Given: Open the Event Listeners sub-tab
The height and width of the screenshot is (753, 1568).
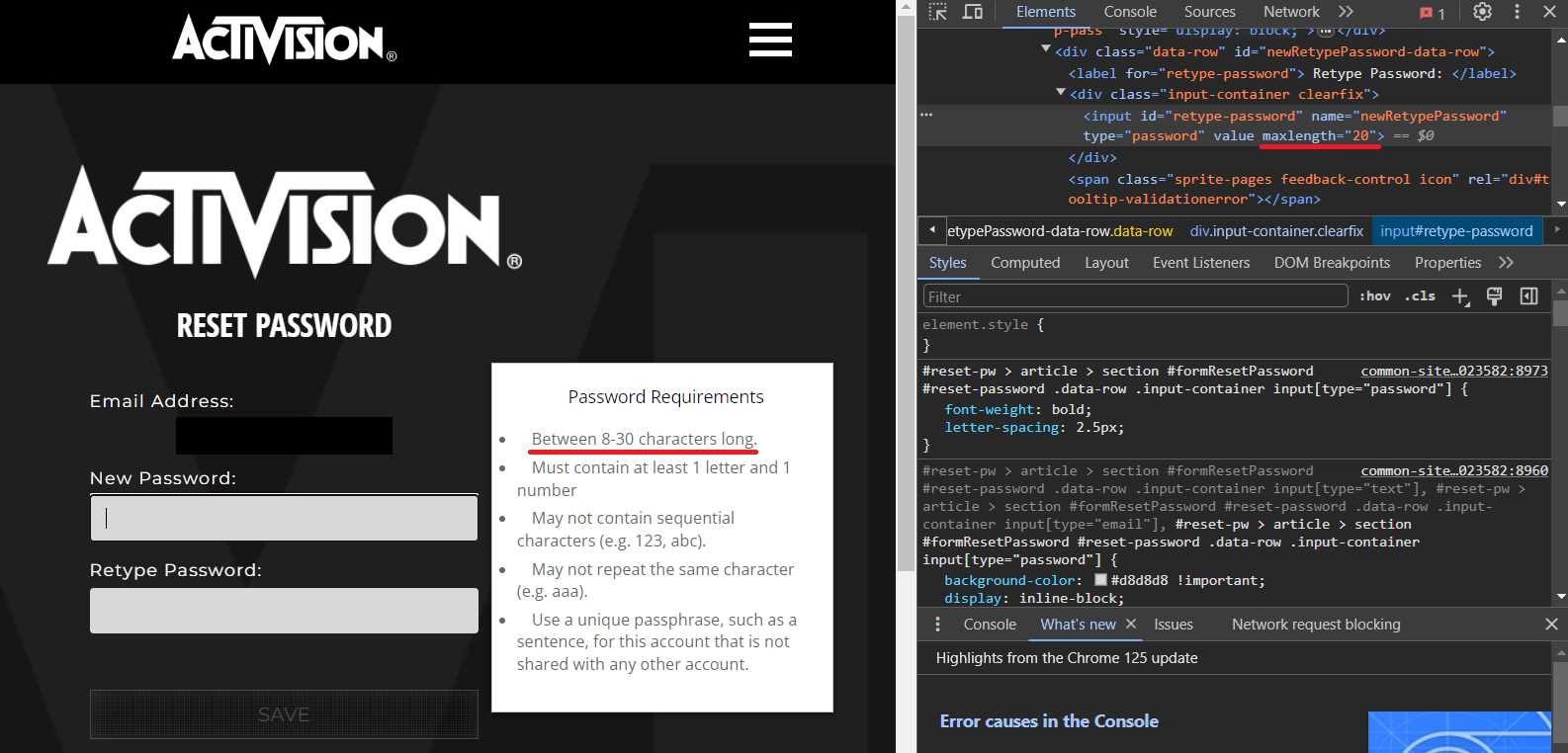Looking at the screenshot, I should pyautogui.click(x=1201, y=263).
